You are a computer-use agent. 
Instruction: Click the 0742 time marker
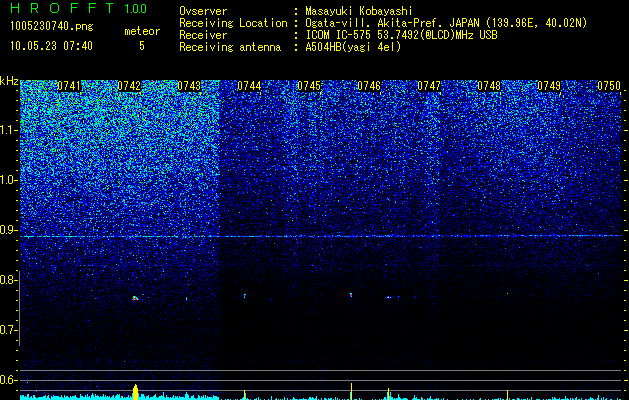click(129, 86)
